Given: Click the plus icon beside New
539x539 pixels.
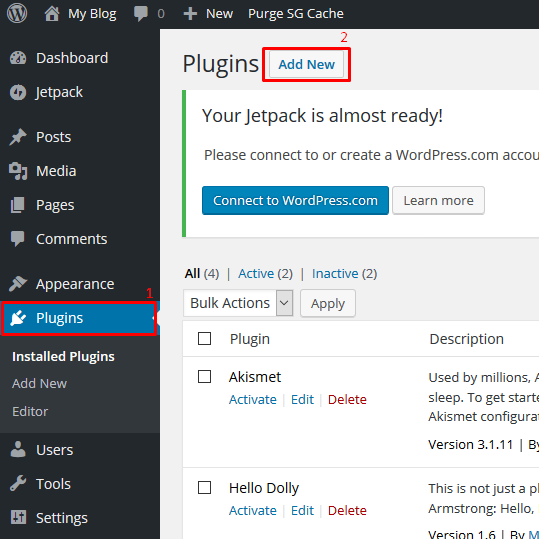Looking at the screenshot, I should 190,14.
